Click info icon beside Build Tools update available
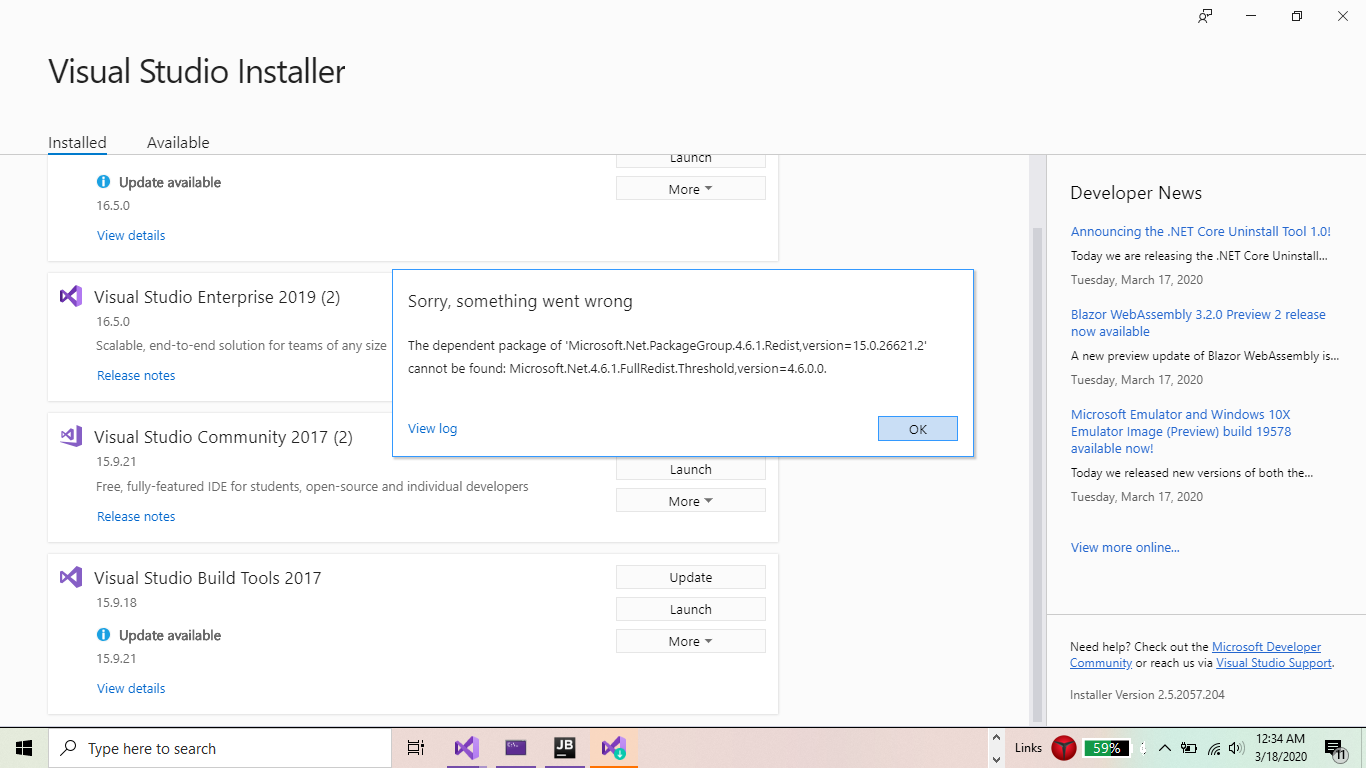Viewport: 1366px width, 768px height. (103, 635)
